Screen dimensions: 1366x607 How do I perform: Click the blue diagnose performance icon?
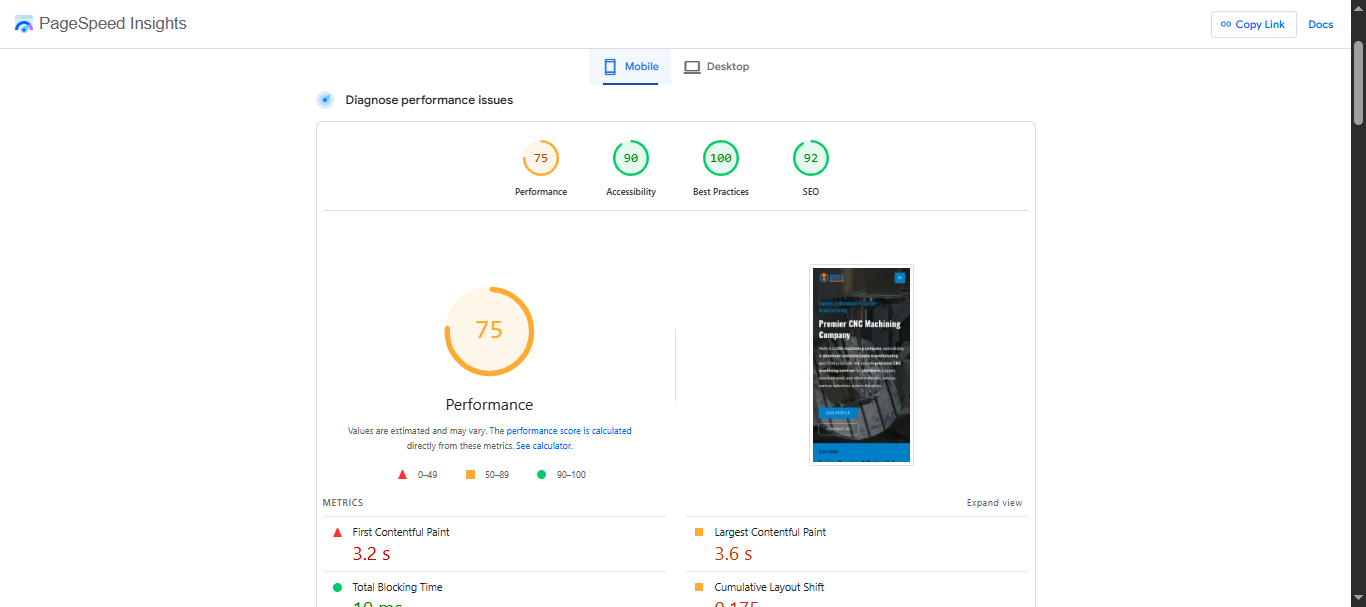click(325, 100)
